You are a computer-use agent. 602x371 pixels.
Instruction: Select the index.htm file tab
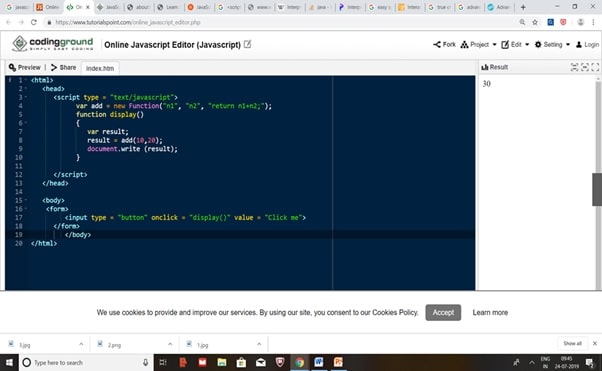(x=100, y=68)
